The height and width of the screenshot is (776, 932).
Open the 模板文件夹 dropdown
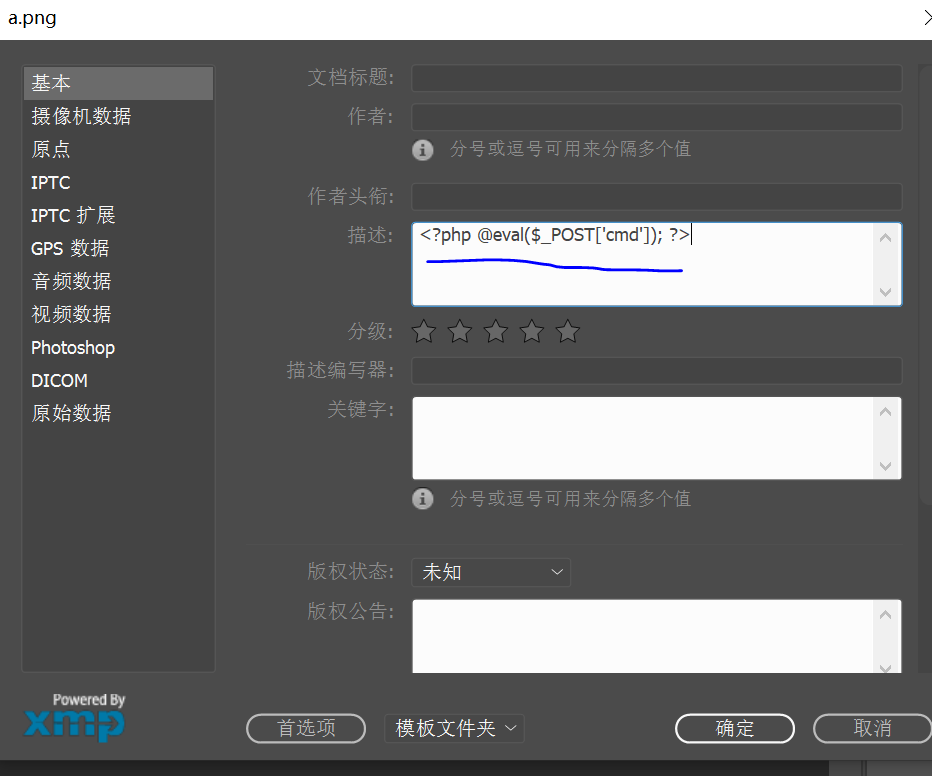point(455,728)
